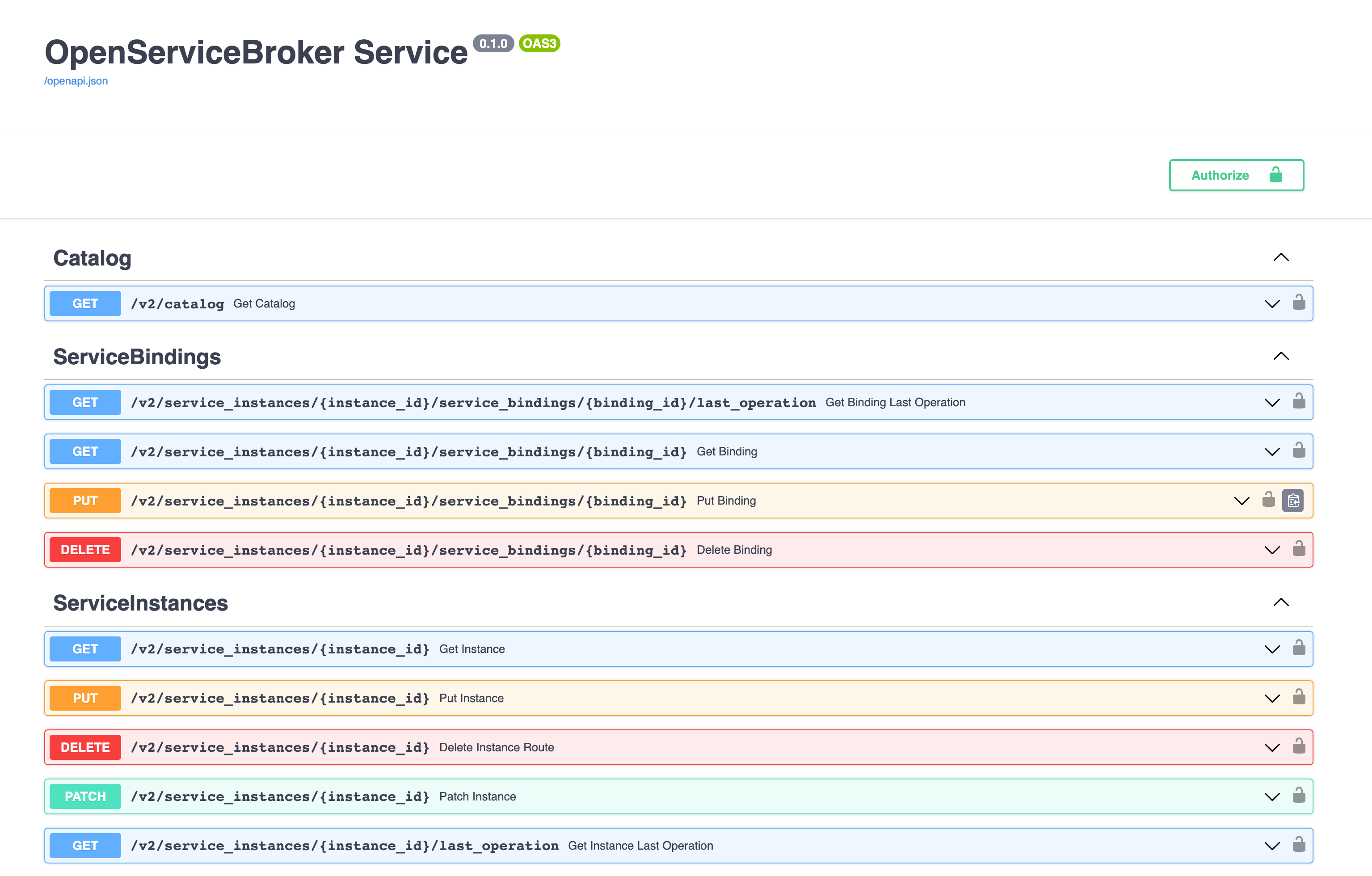Select the /v2/catalog endpoint path

tap(177, 304)
